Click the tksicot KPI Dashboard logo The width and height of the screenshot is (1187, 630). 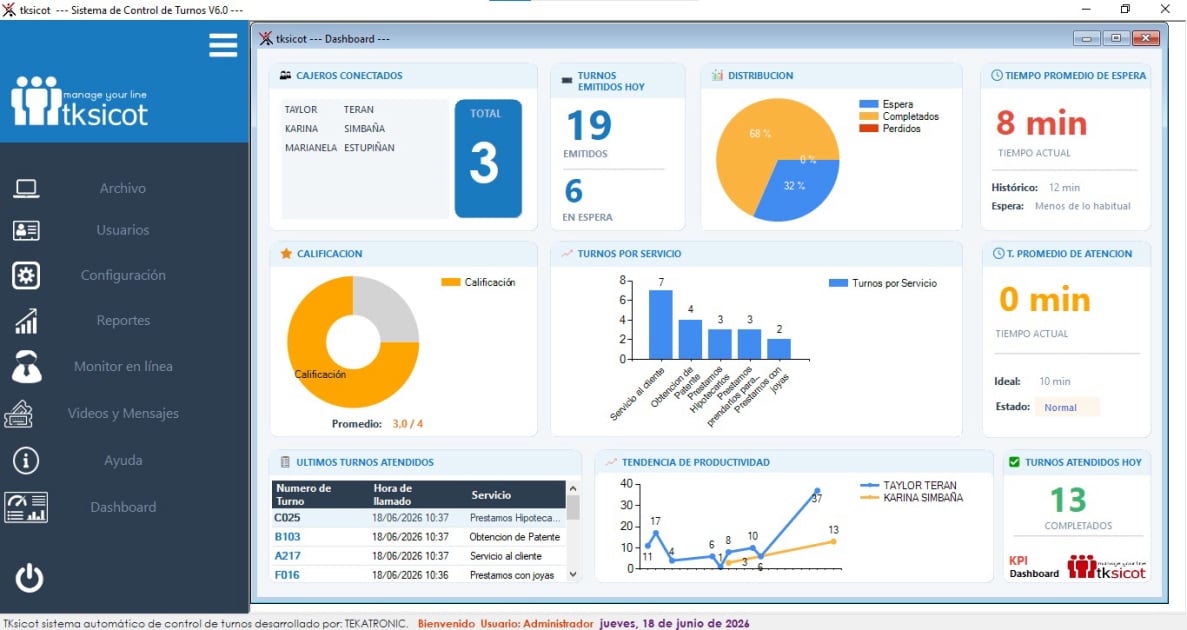(x=1107, y=566)
